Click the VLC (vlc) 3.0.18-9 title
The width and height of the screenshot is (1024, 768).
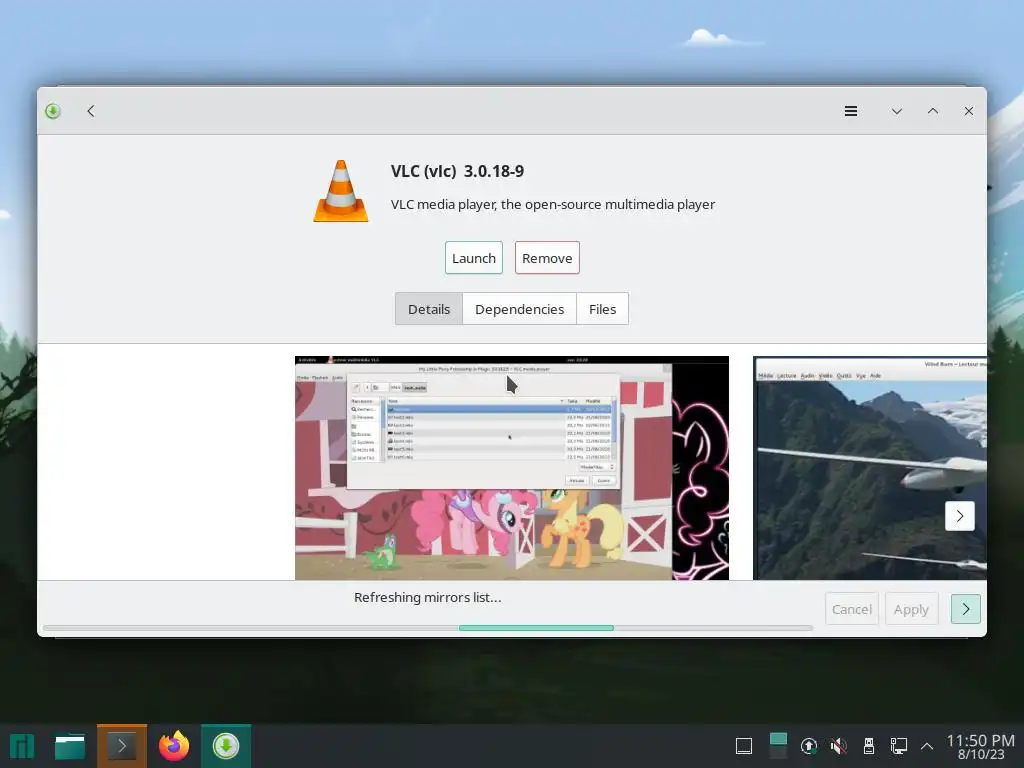point(457,171)
